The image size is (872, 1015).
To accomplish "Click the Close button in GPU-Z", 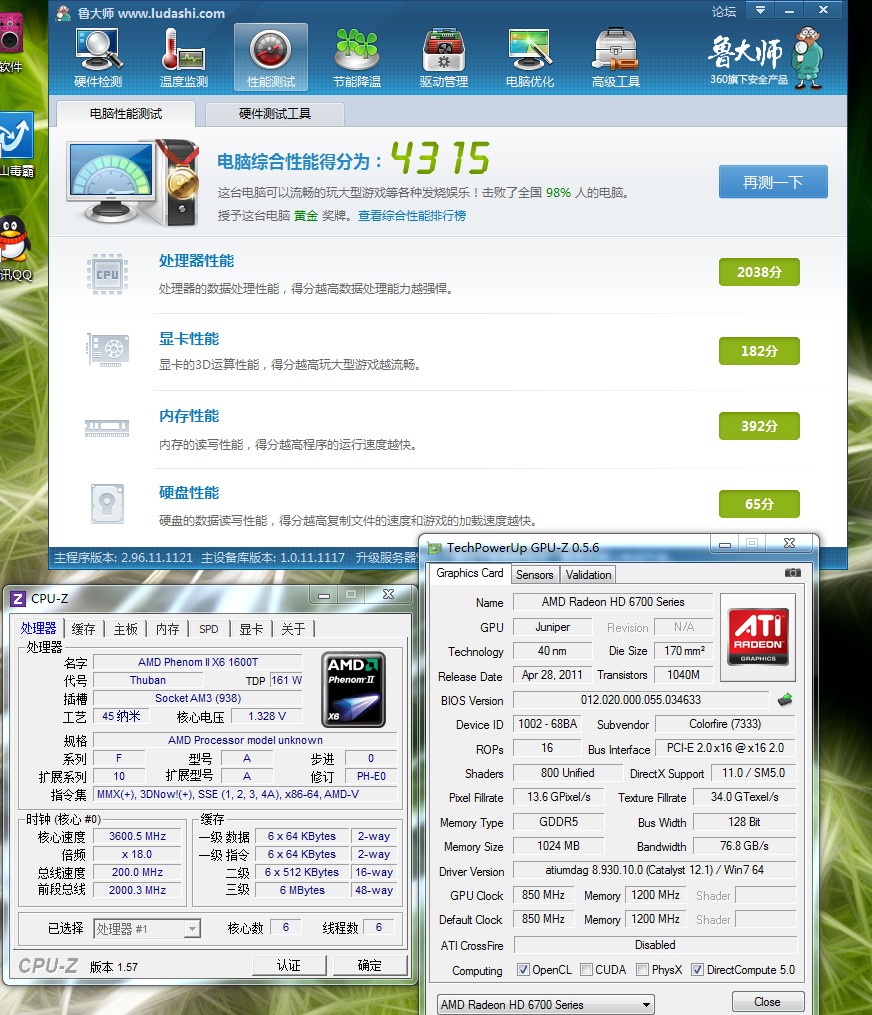I will point(768,1002).
